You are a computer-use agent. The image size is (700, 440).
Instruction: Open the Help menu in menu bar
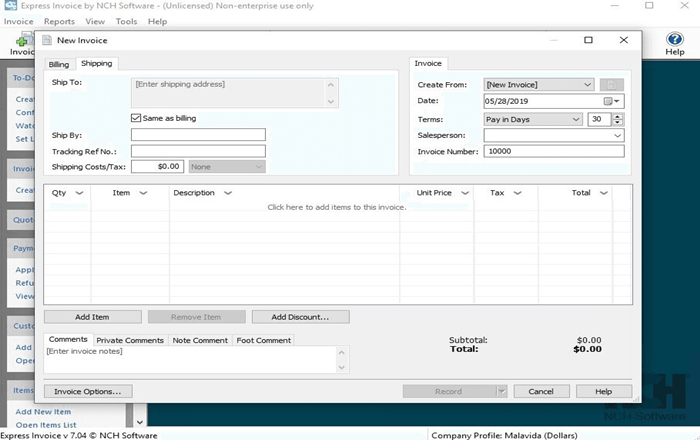pos(157,21)
